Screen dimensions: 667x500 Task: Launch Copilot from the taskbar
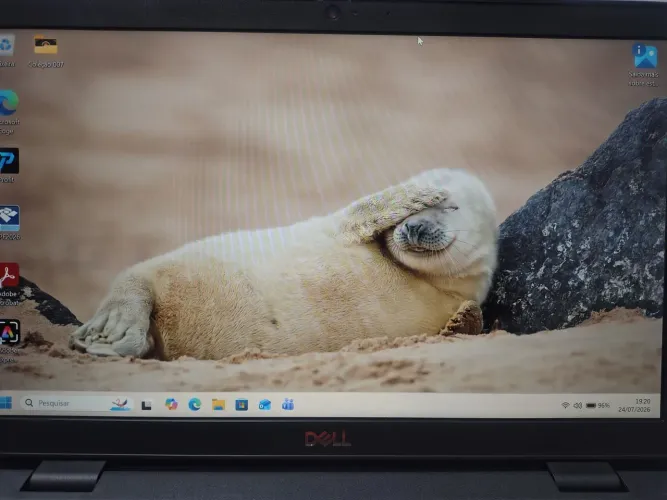tap(171, 404)
